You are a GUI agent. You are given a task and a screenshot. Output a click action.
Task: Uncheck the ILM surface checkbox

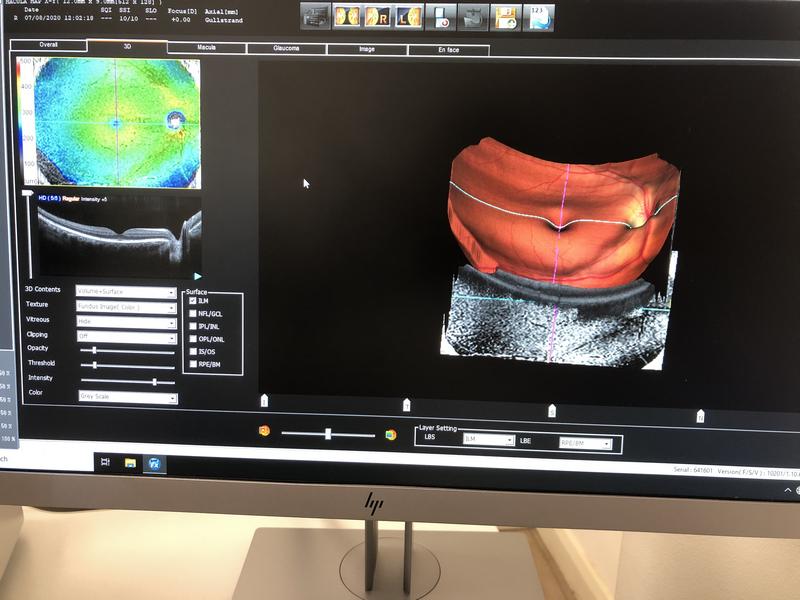click(x=193, y=300)
